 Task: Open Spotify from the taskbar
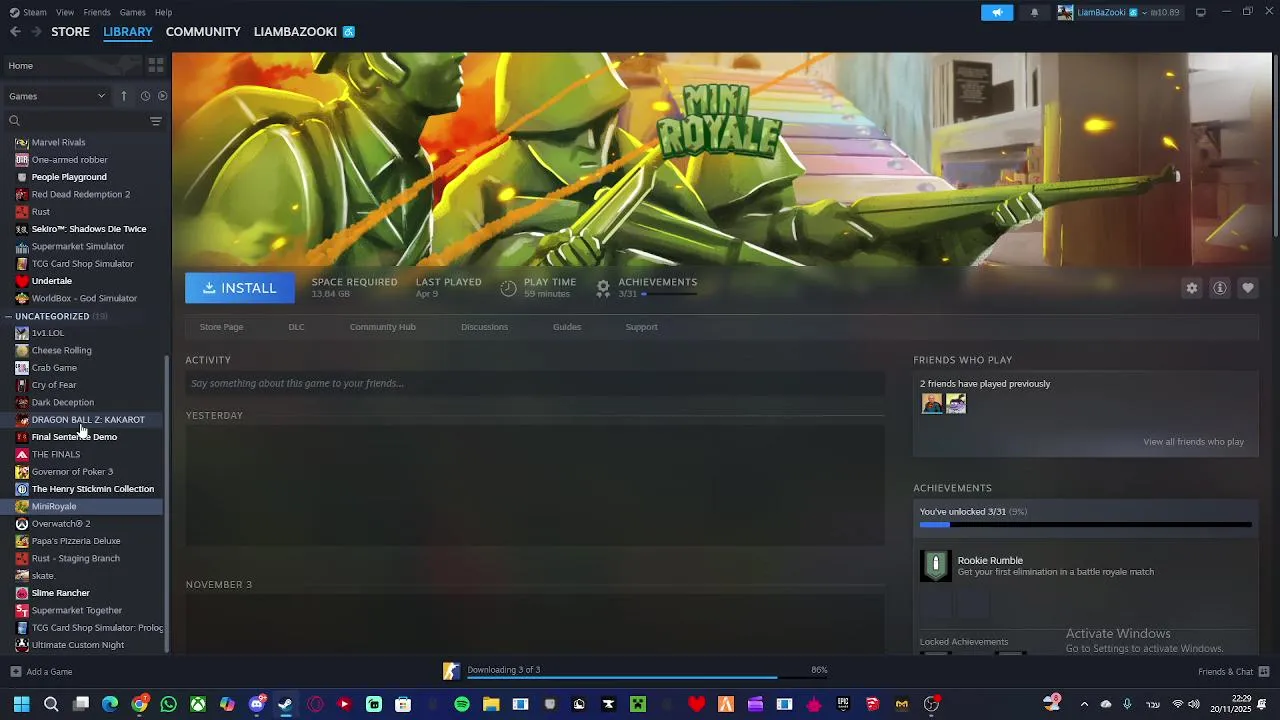(x=462, y=704)
